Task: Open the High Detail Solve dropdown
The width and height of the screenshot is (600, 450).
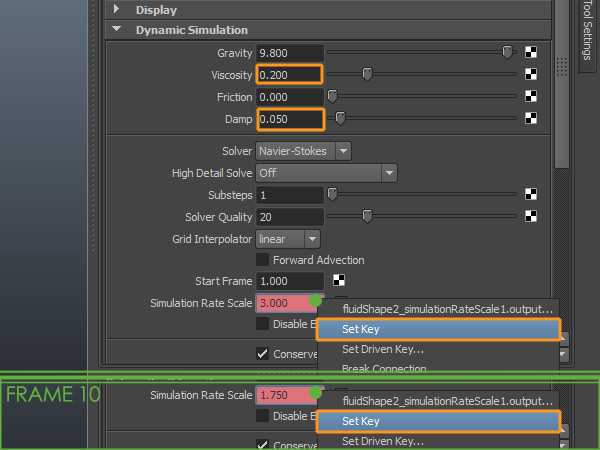Action: [x=327, y=173]
